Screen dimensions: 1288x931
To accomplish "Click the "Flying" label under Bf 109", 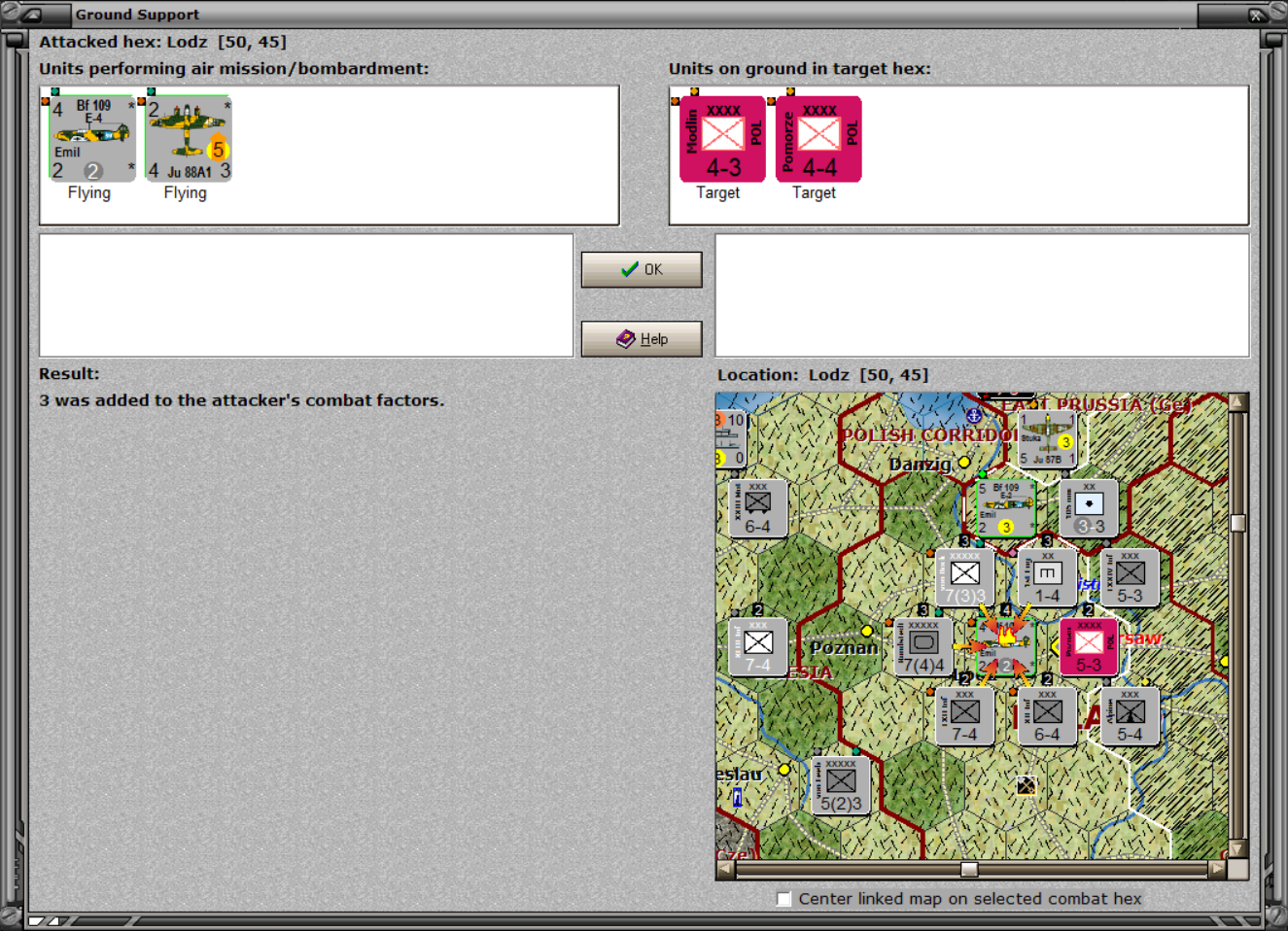I will pyautogui.click(x=89, y=193).
